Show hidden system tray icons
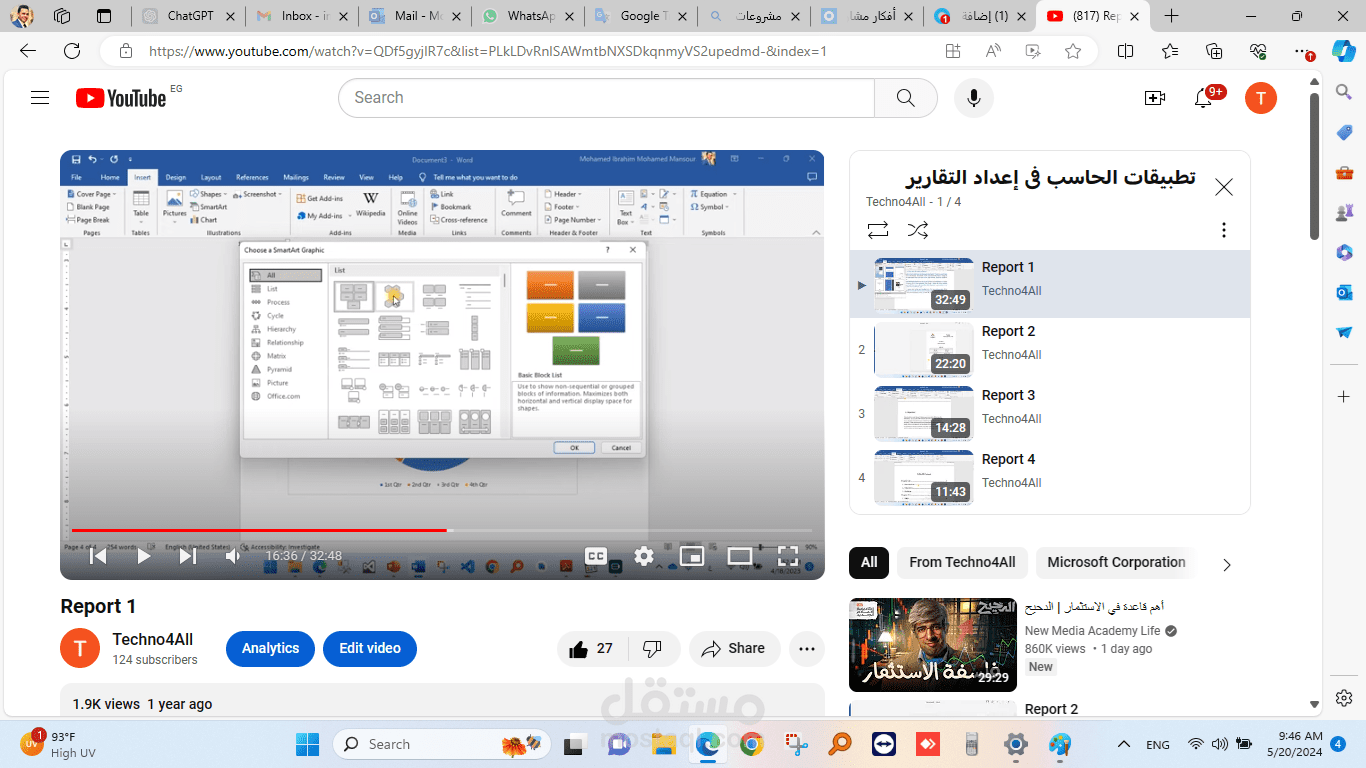The image size is (1366, 768). pos(1124,744)
